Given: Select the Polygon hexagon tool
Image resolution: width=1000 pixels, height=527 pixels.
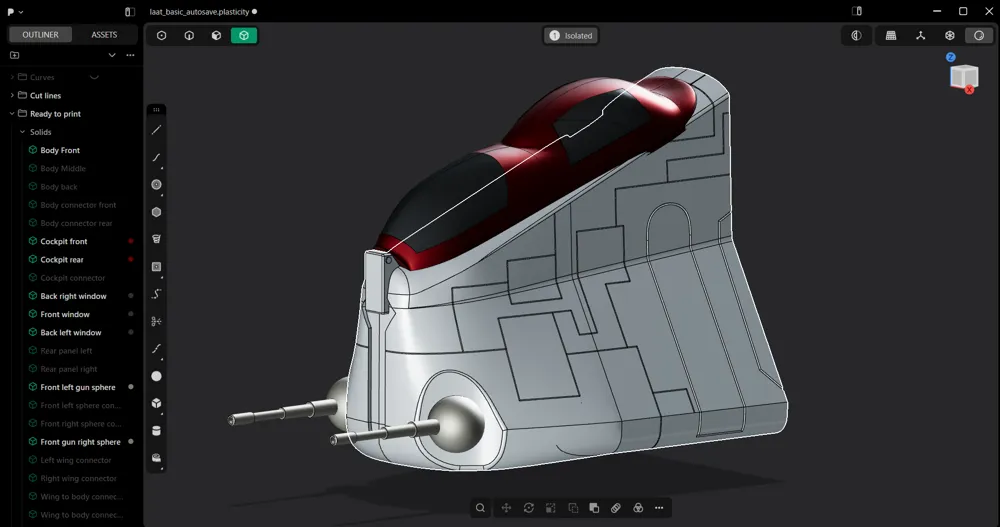Looking at the screenshot, I should (x=156, y=212).
